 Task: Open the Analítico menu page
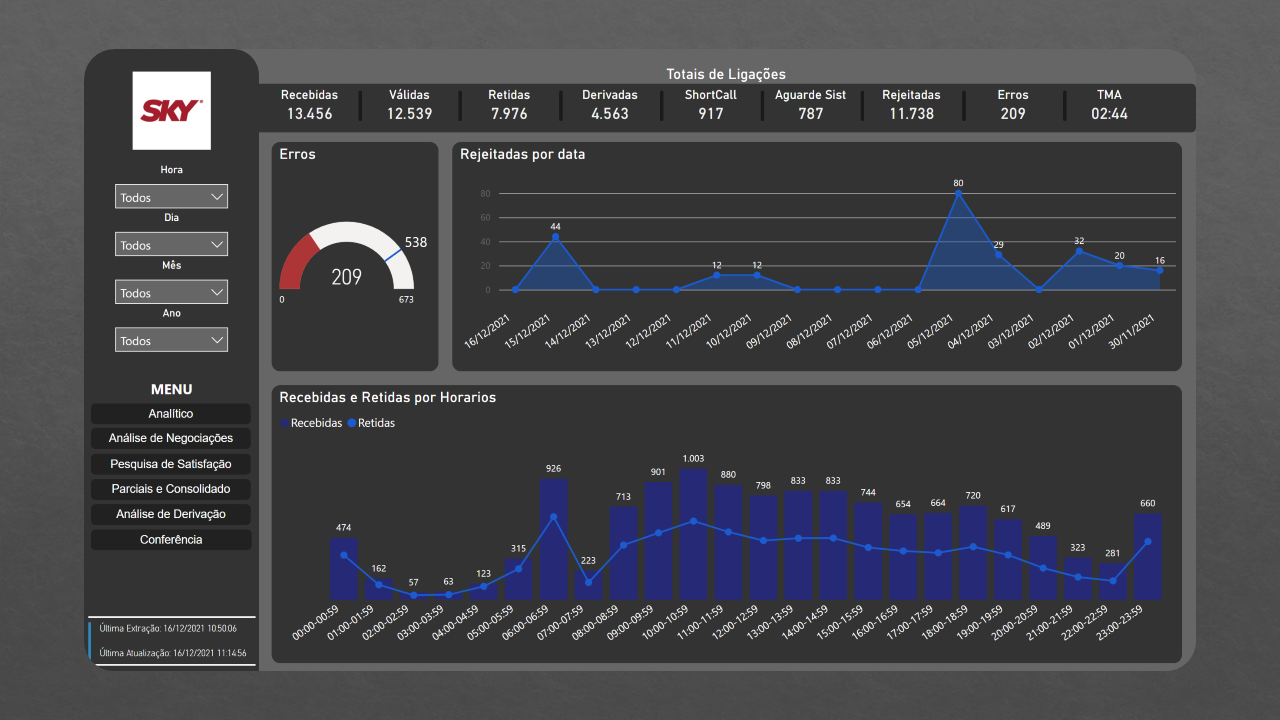pos(171,414)
